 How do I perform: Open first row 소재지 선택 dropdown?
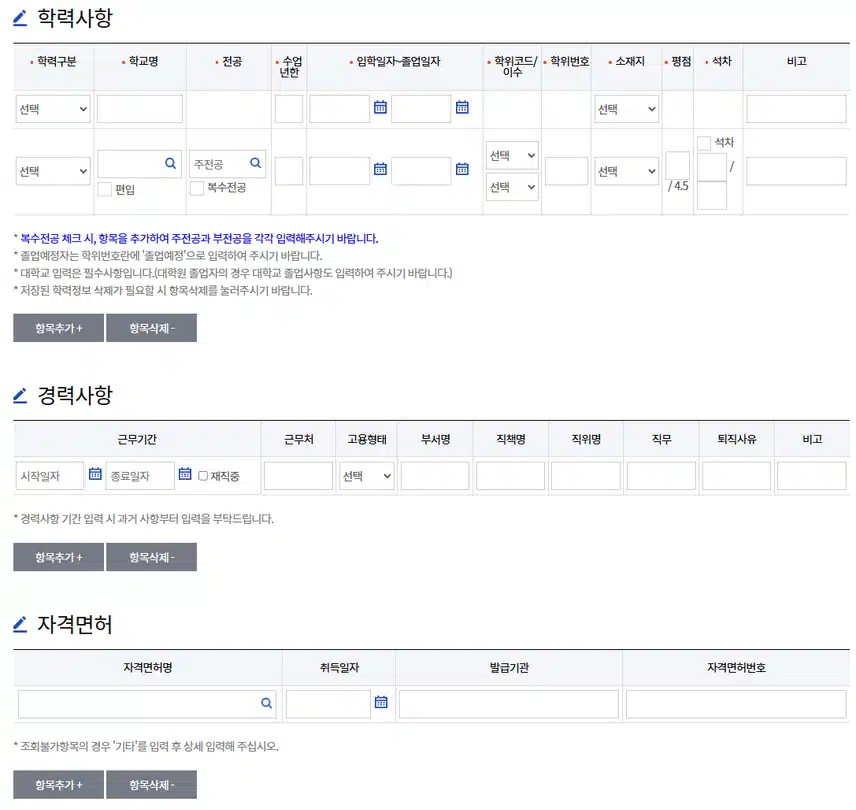pyautogui.click(x=626, y=109)
